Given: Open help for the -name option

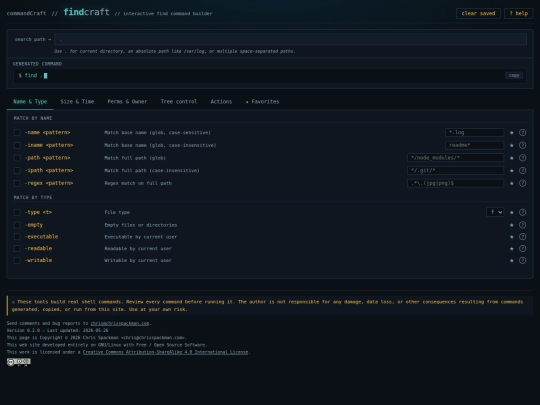Looking at the screenshot, I should 522,133.
